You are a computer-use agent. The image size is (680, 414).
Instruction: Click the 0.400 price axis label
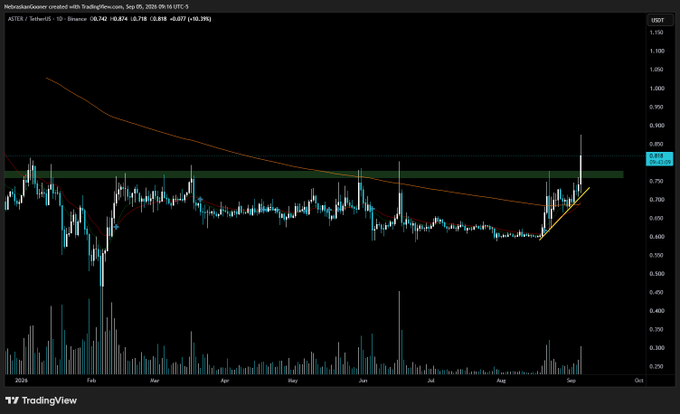pyautogui.click(x=657, y=311)
